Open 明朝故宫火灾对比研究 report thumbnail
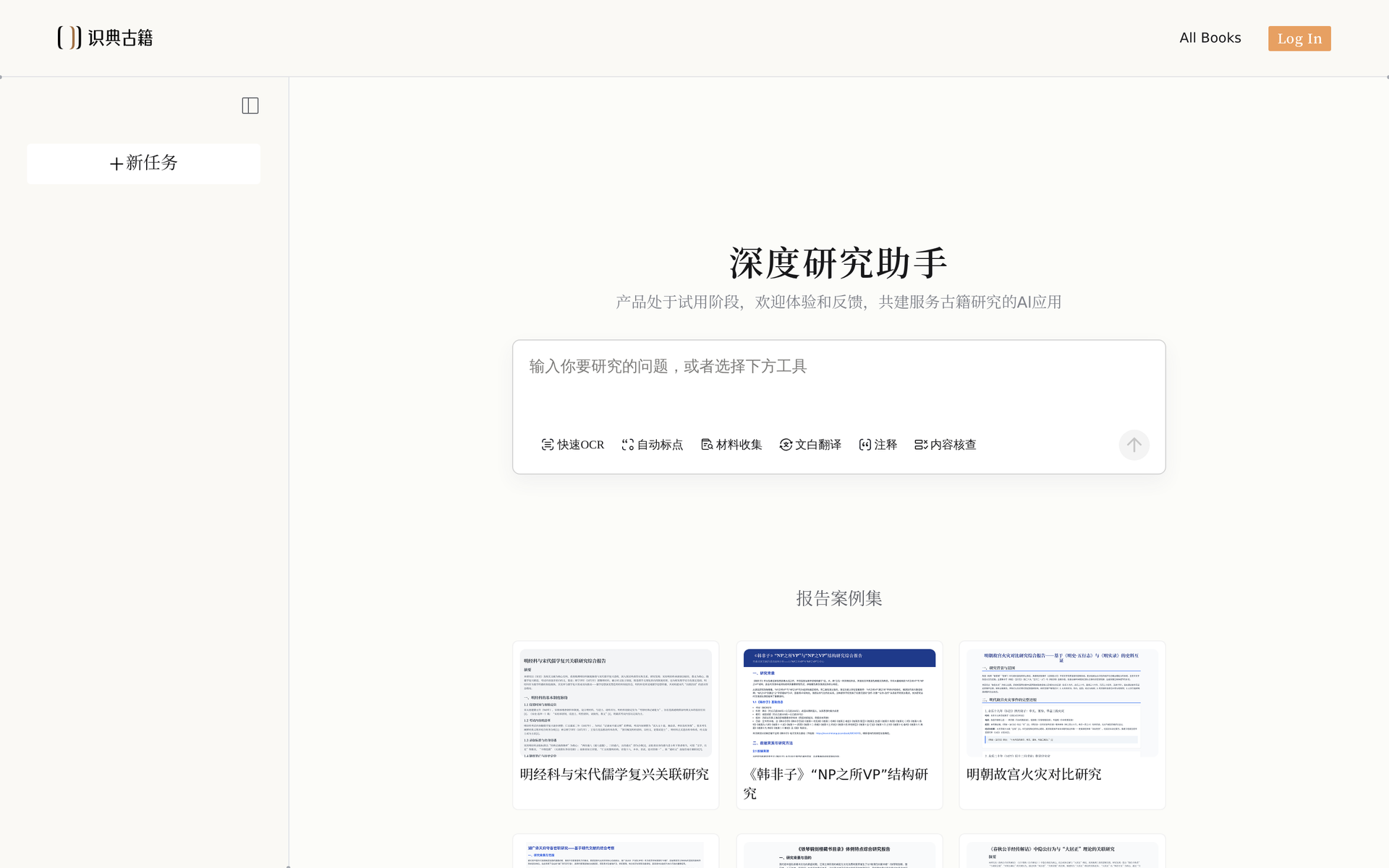The image size is (1389, 868). [1062, 703]
